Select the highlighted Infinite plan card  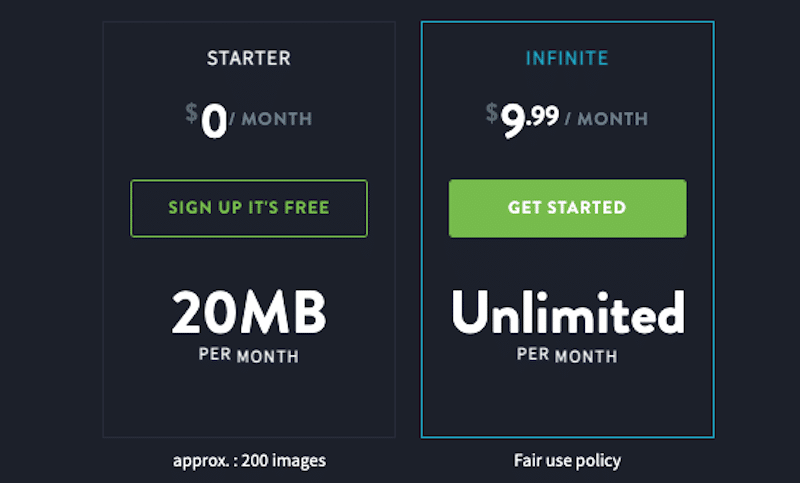click(567, 230)
